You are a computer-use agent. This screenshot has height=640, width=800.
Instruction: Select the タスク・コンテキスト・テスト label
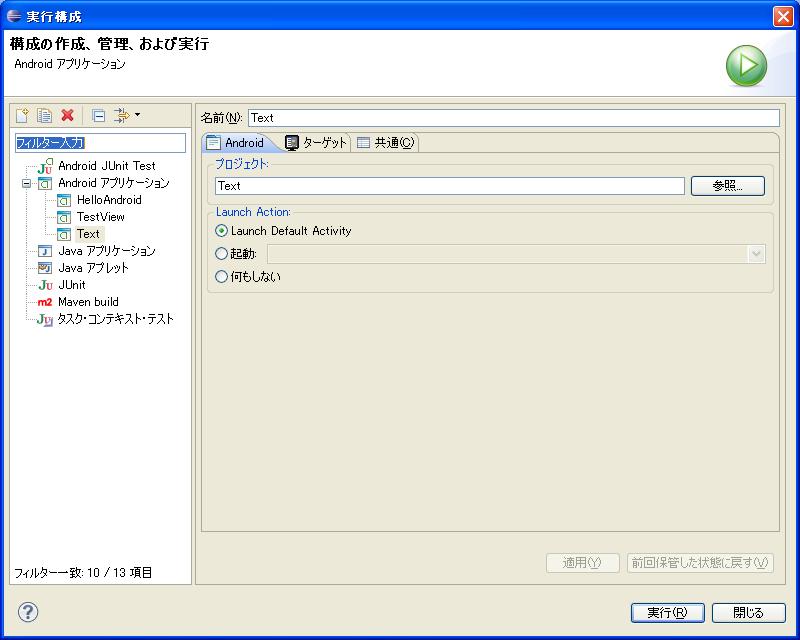(x=115, y=319)
